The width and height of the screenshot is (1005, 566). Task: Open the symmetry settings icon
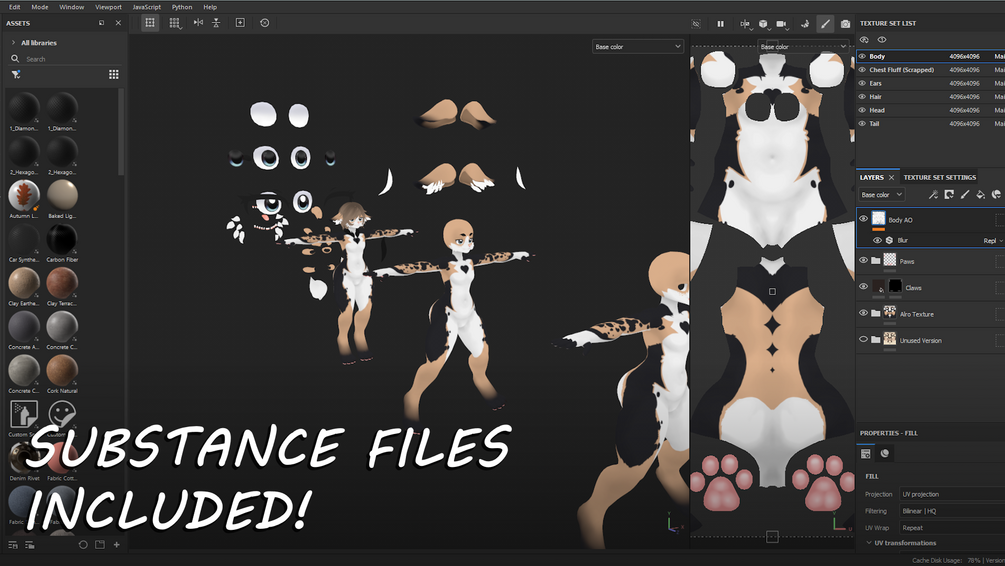coord(745,24)
